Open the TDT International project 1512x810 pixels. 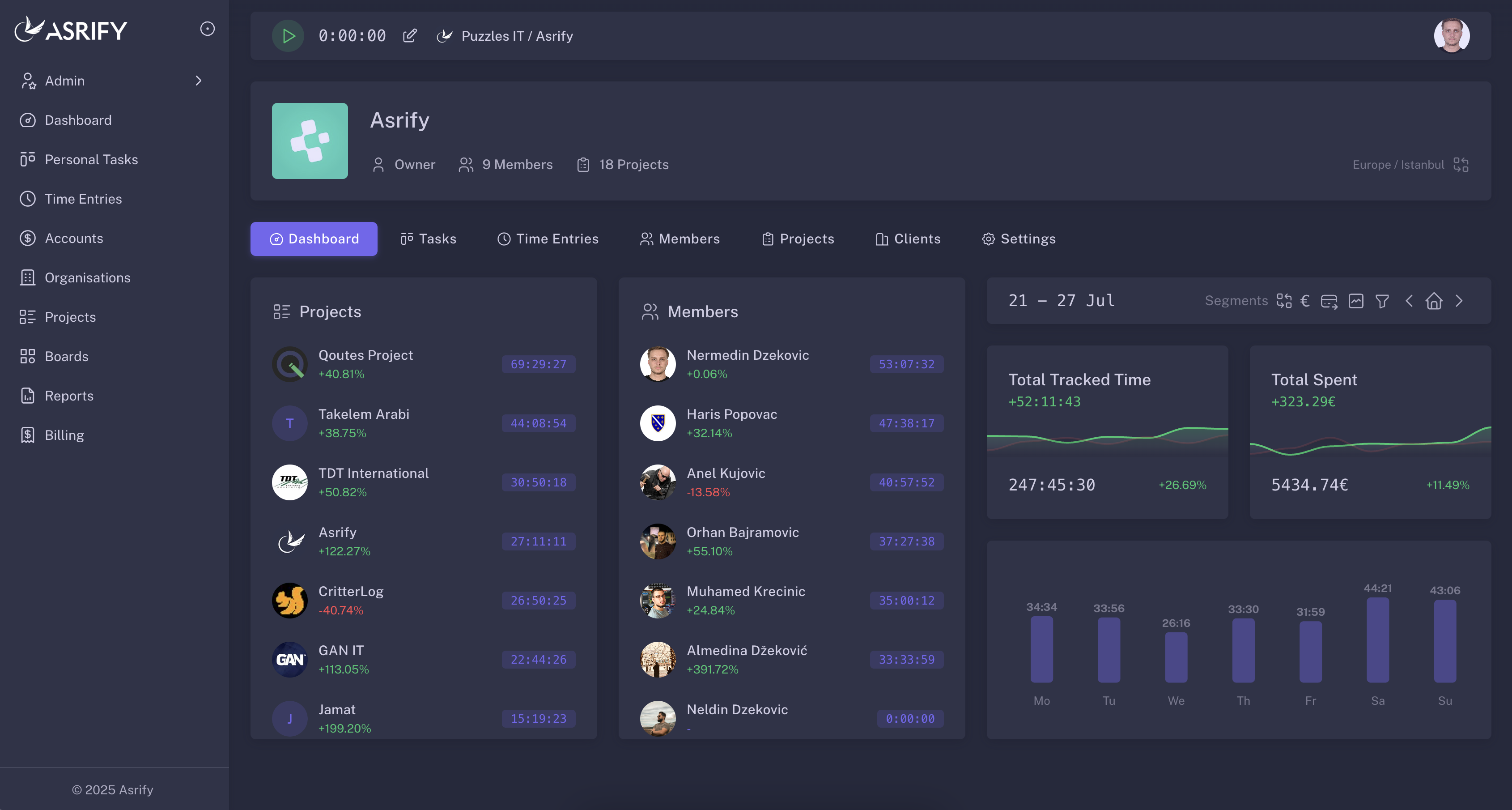click(423, 482)
